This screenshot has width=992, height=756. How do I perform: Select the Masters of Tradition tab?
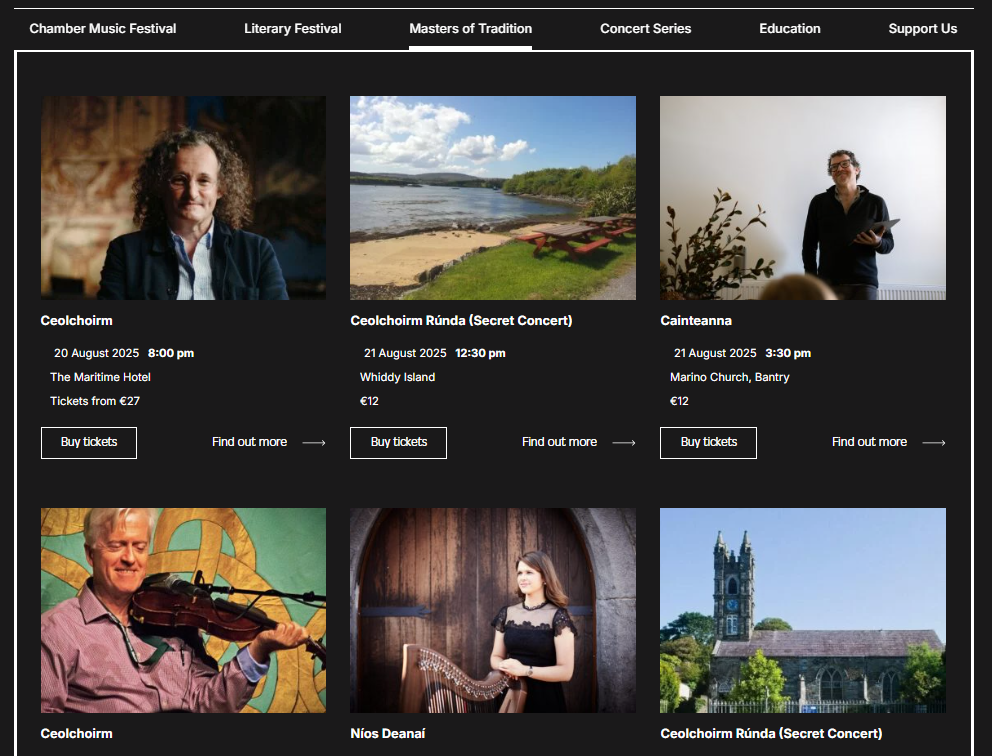click(470, 28)
